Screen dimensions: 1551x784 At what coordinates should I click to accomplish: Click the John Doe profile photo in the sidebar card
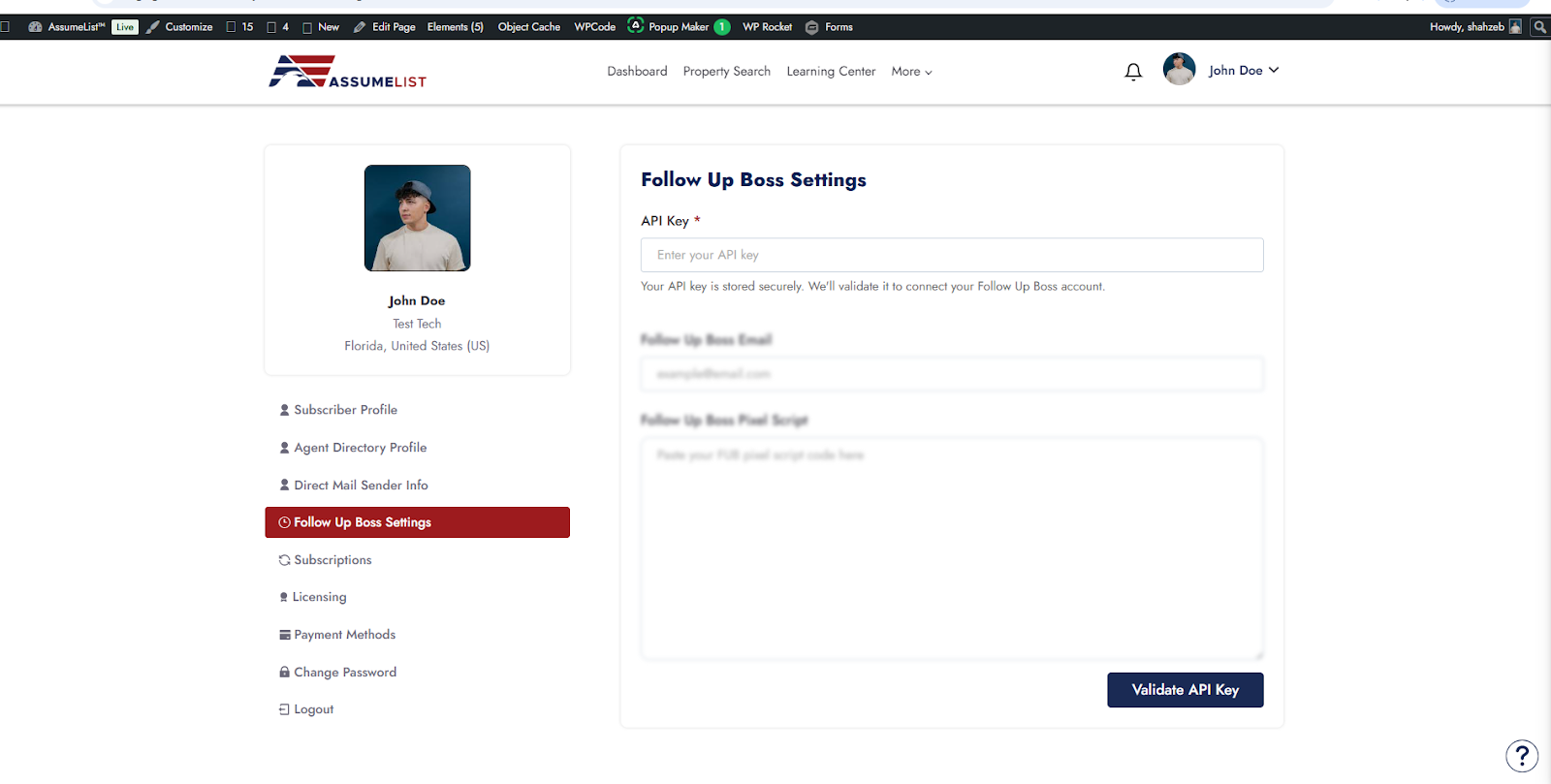point(417,218)
